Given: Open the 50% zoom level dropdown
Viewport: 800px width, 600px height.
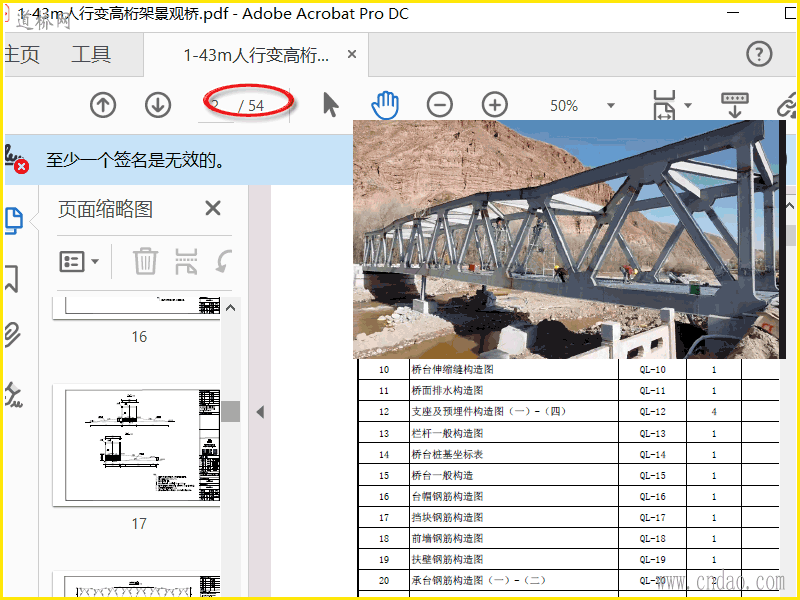Looking at the screenshot, I should point(611,106).
